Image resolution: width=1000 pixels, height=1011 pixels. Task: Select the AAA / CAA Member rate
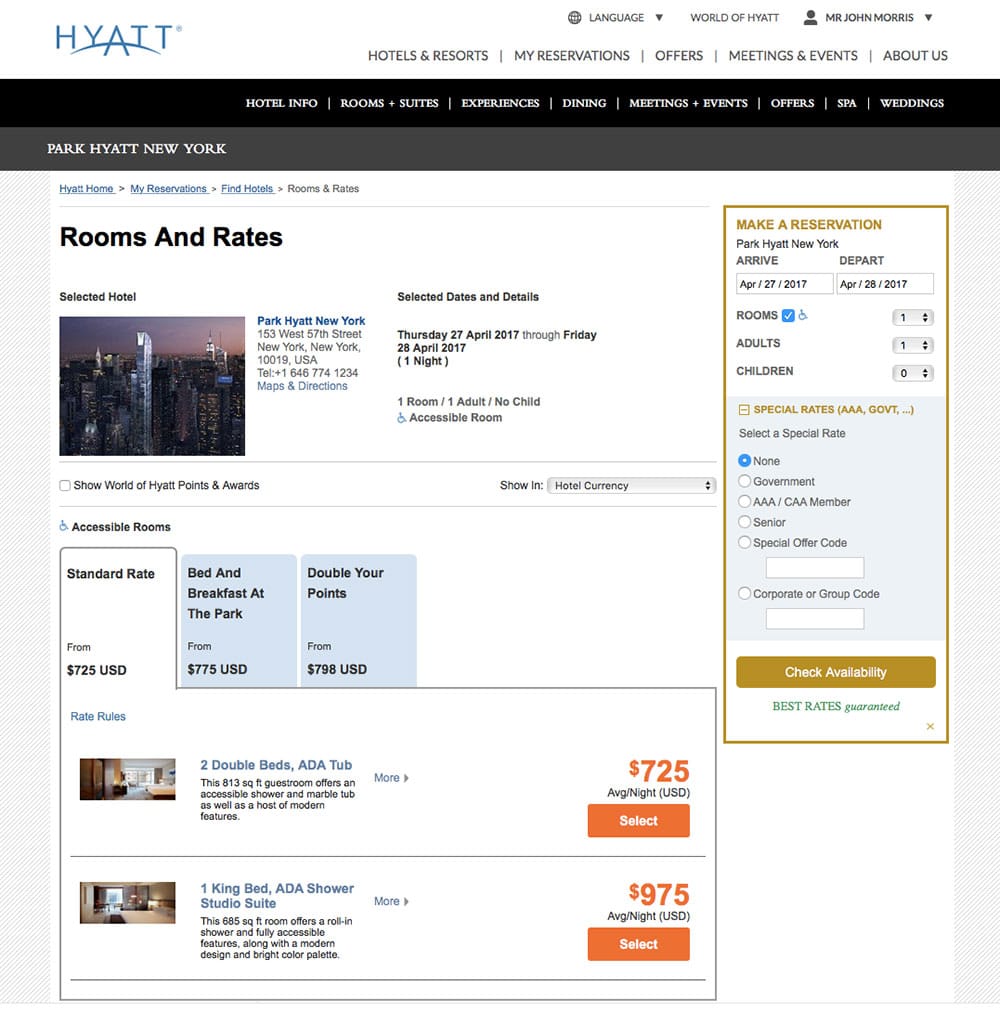pyautogui.click(x=743, y=502)
